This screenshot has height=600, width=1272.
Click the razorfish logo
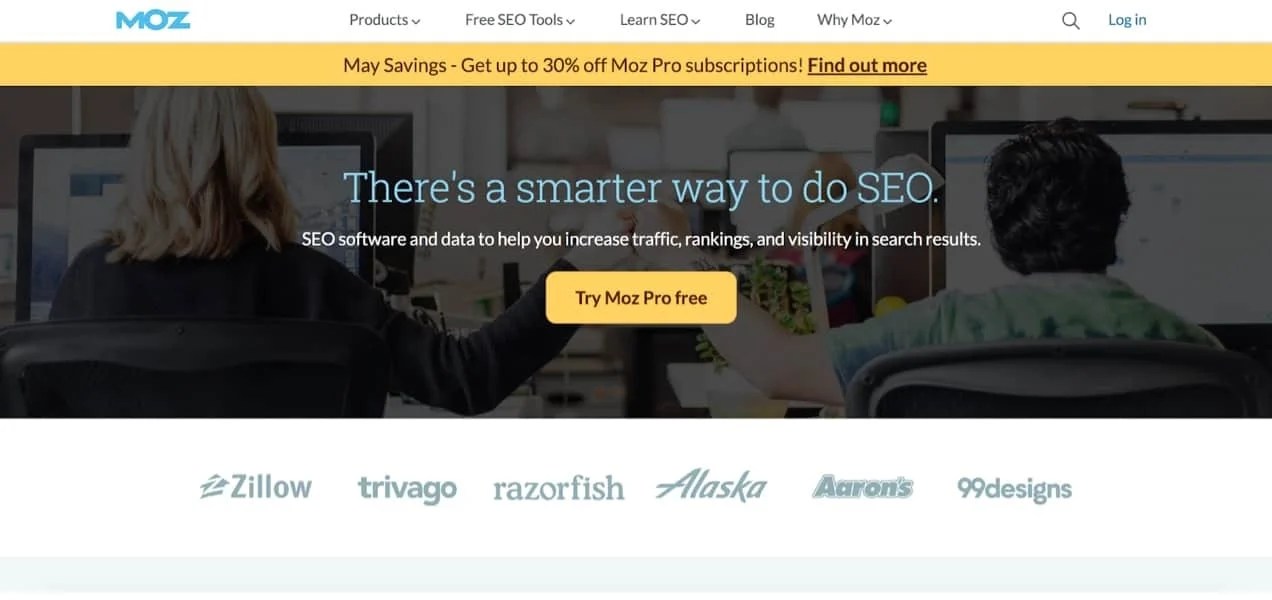coord(559,488)
